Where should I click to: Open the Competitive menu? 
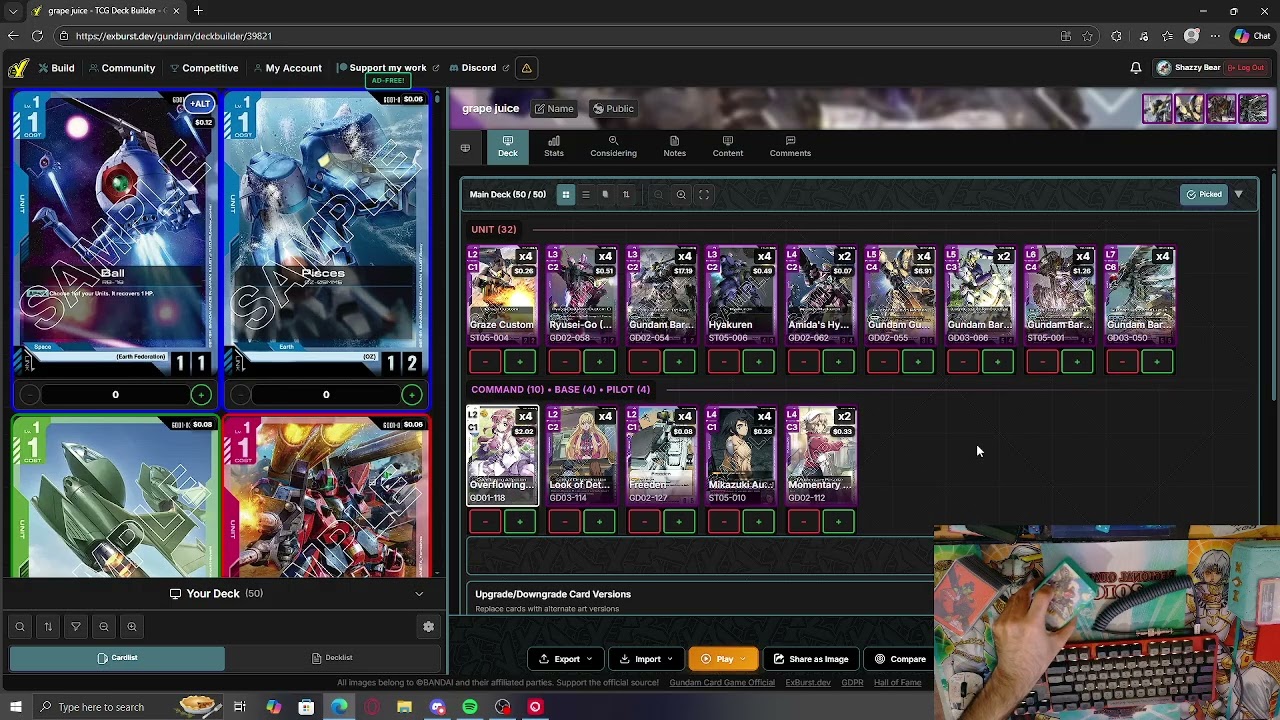click(x=204, y=68)
